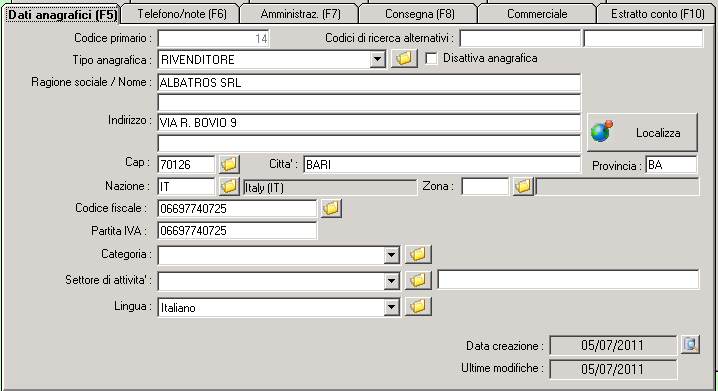Click the Citta' field BARI
This screenshot has height=391, width=718.
[442, 164]
